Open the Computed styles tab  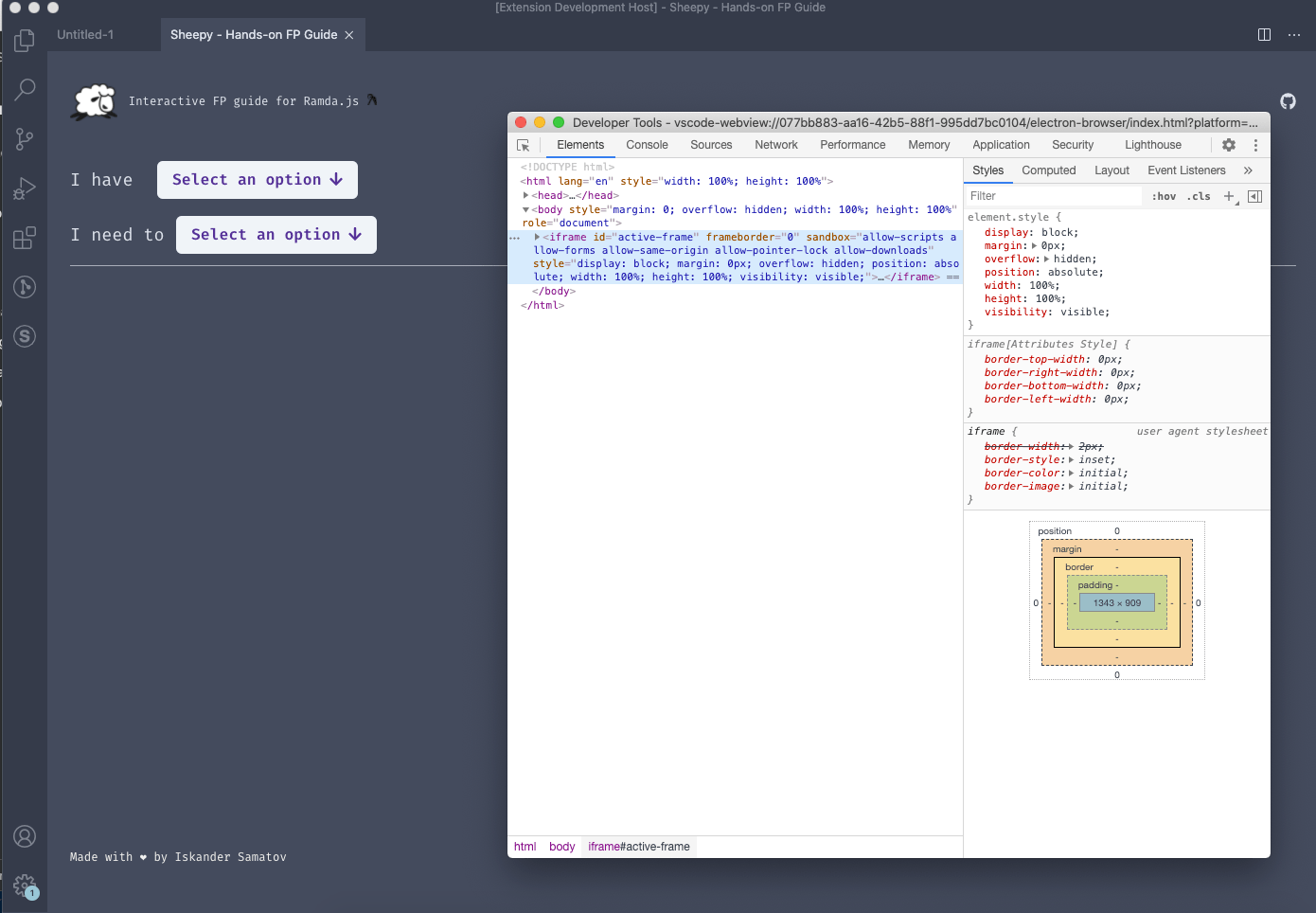pyautogui.click(x=1049, y=170)
